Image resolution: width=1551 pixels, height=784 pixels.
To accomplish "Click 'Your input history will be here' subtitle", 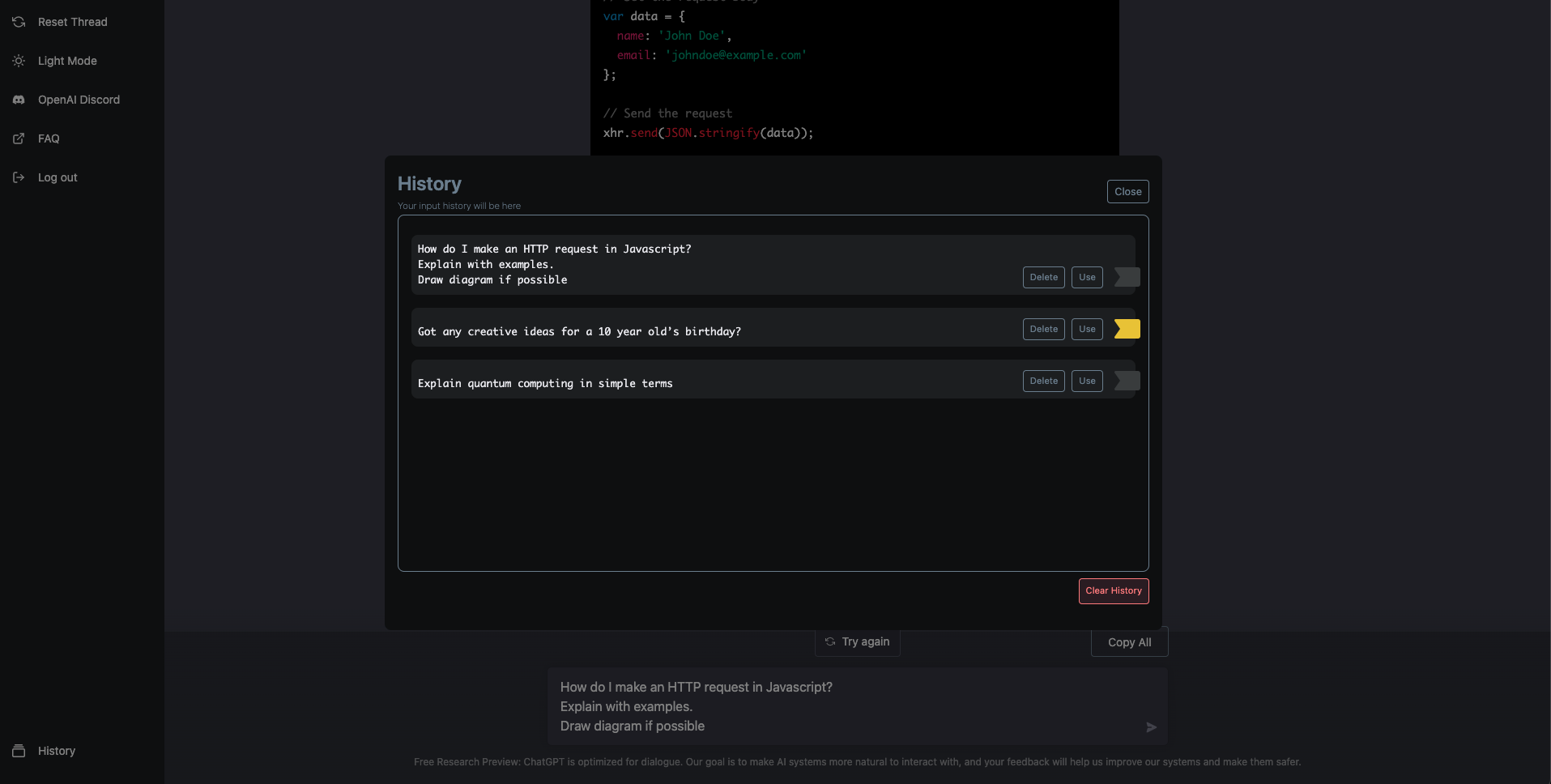I will [x=459, y=206].
